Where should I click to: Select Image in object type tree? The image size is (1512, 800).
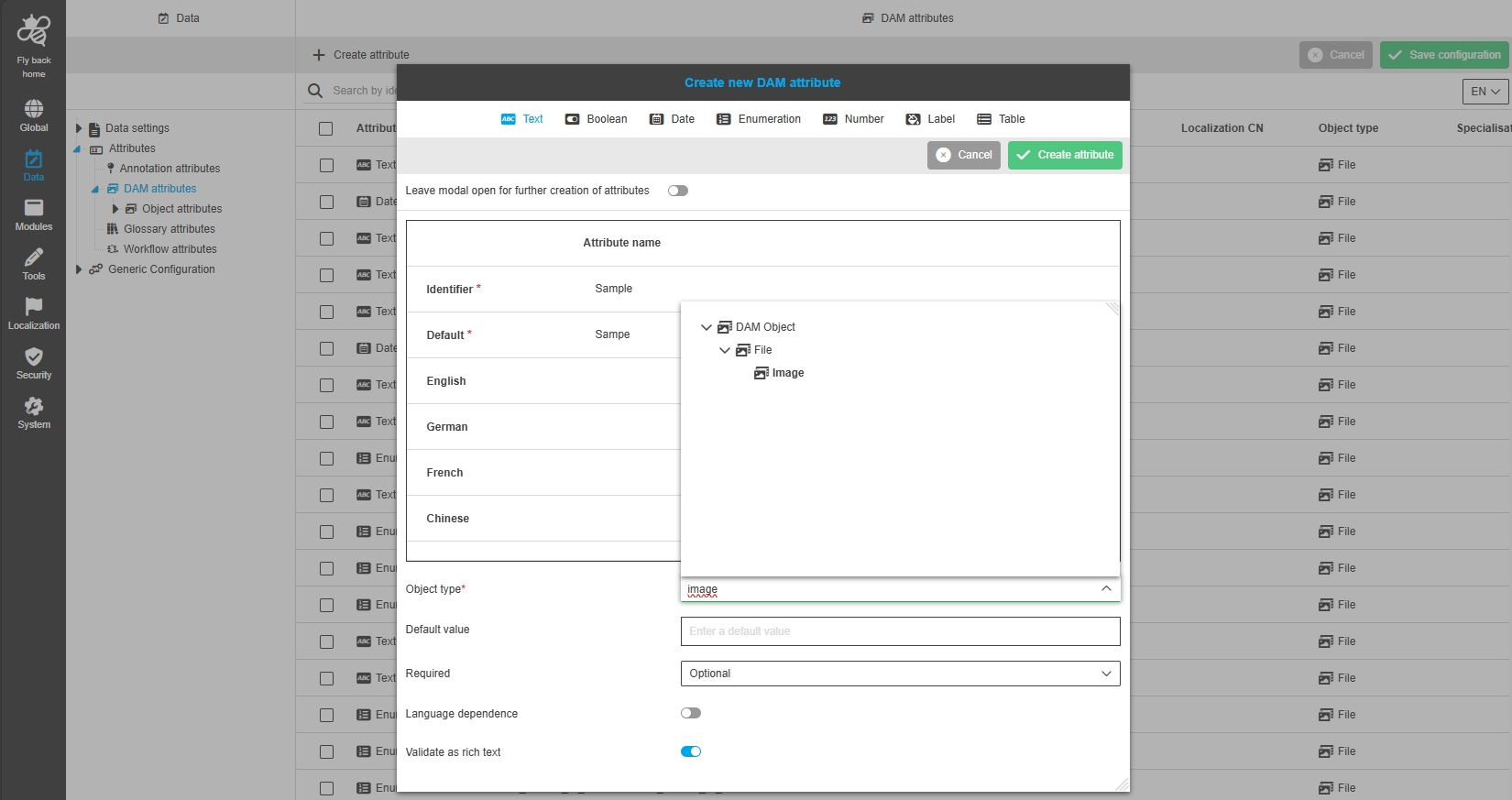[787, 373]
